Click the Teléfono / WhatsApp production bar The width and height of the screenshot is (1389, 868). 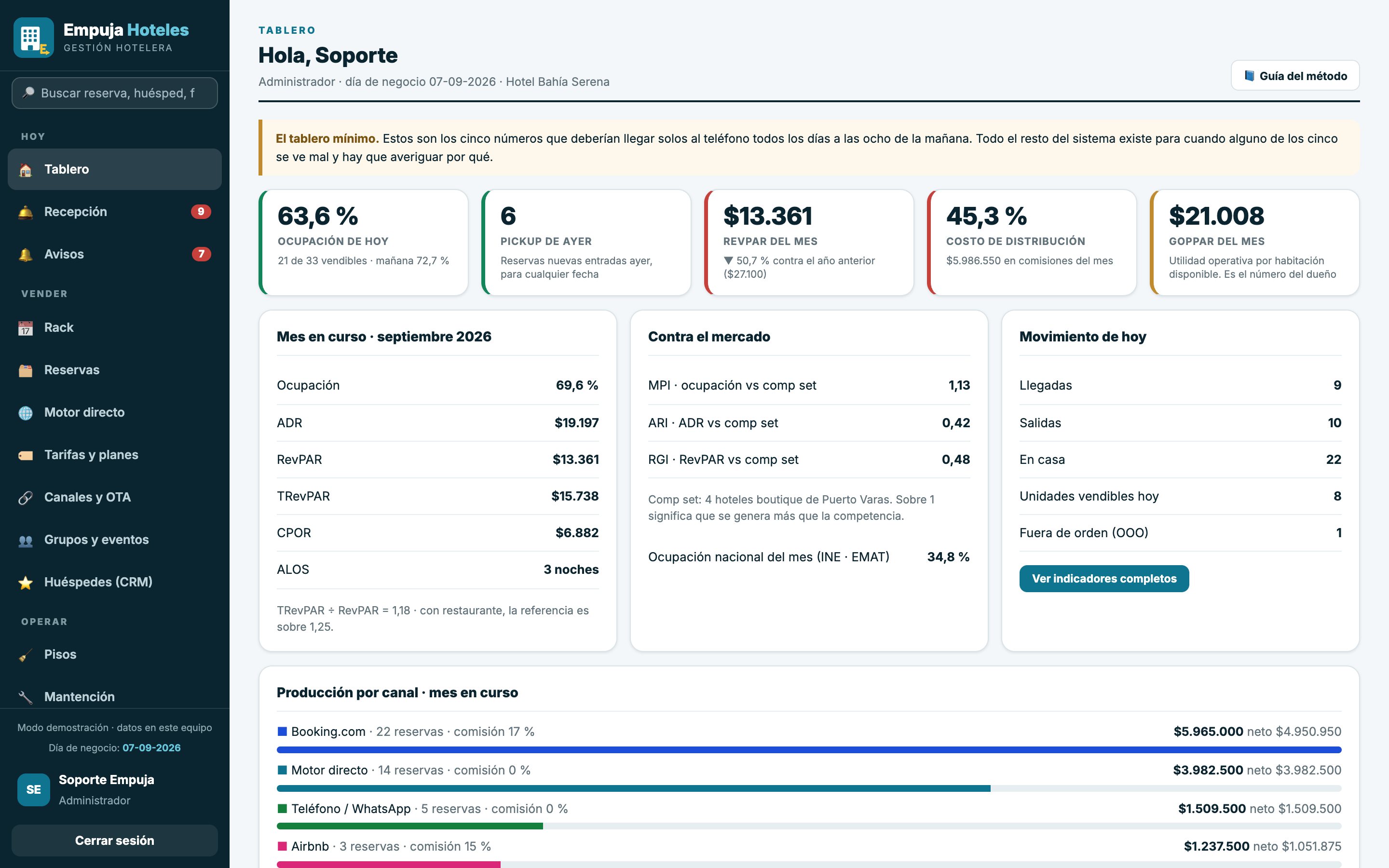(809, 826)
